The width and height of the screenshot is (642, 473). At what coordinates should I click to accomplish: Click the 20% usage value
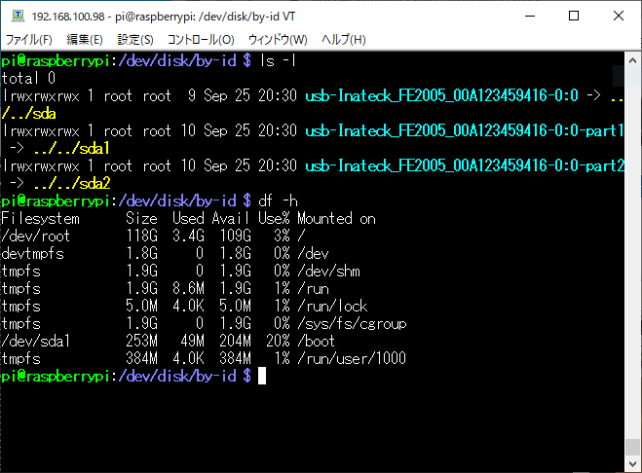(278, 341)
